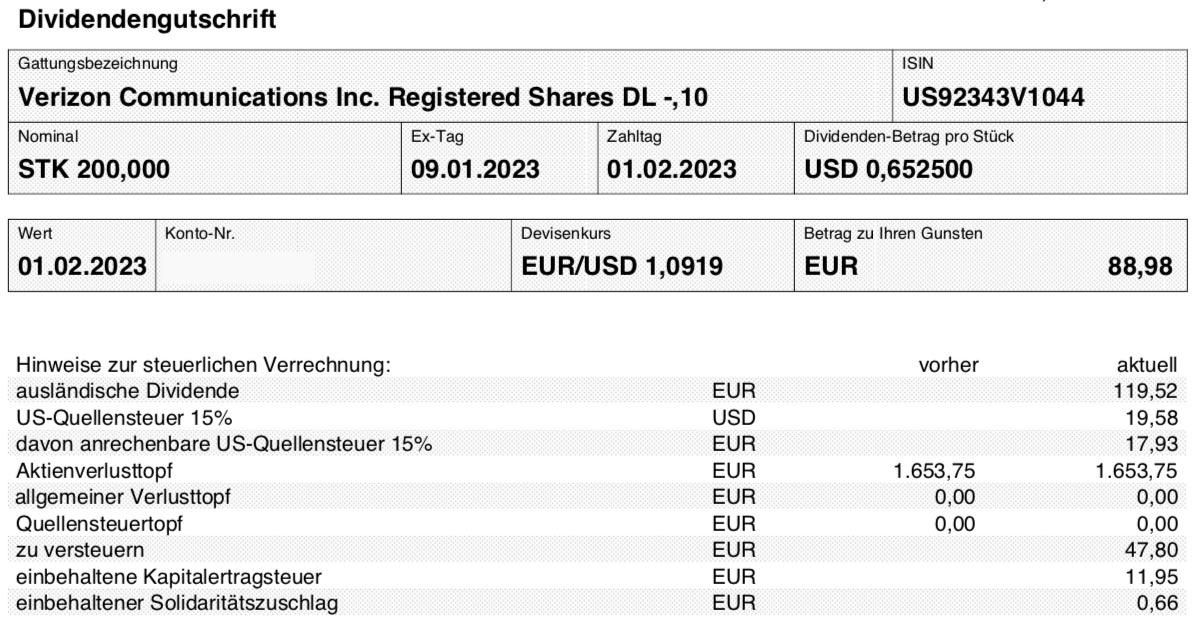Click the Solidaritätszuschlag row label
This screenshot has height=620, width=1194.
[x=177, y=603]
